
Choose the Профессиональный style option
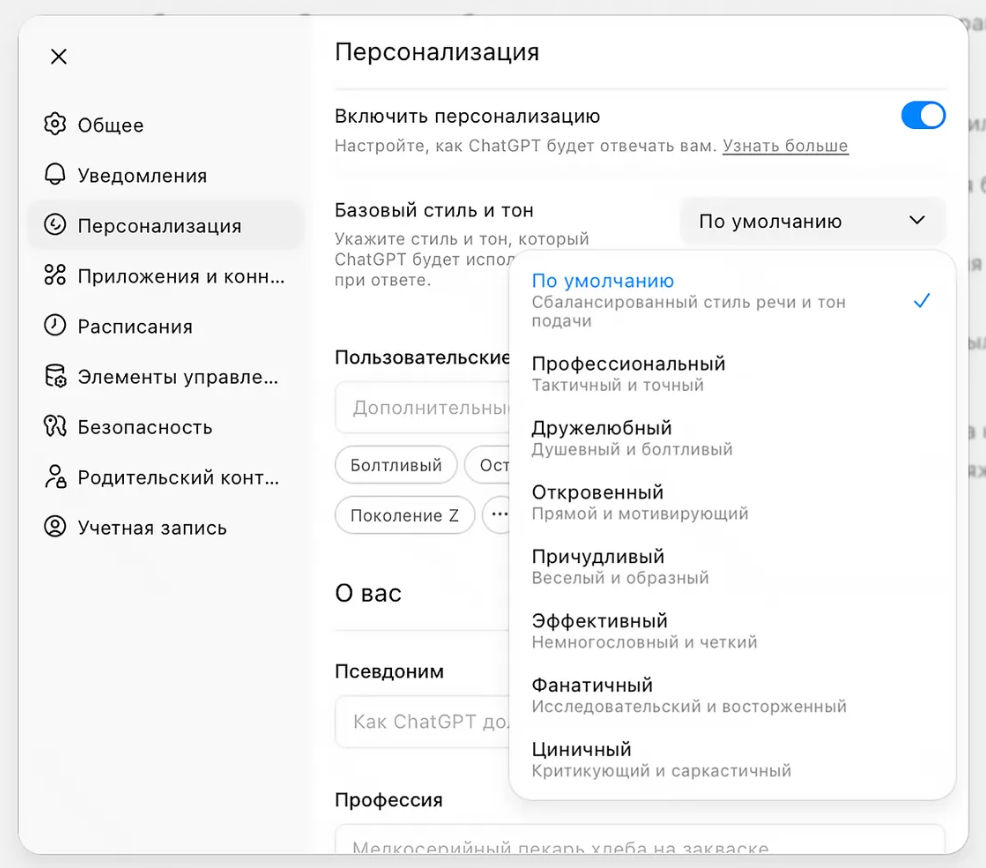tap(628, 373)
